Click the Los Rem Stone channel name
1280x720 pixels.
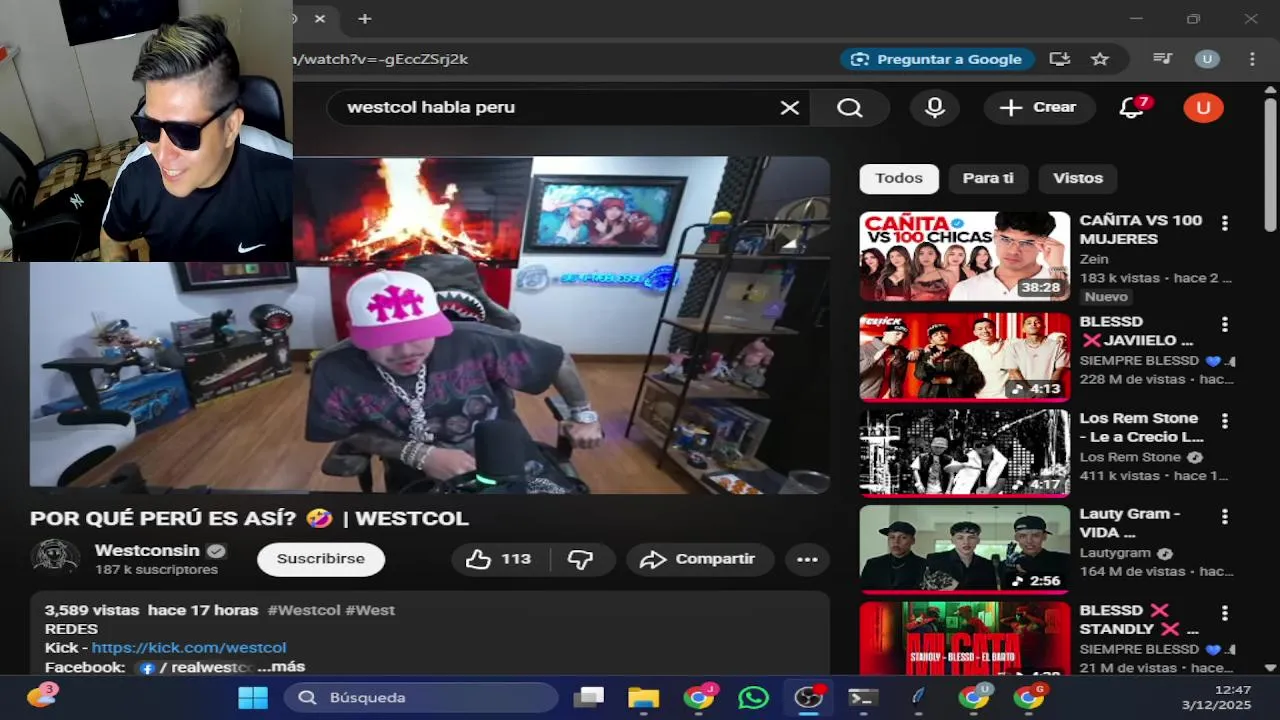pos(1131,457)
